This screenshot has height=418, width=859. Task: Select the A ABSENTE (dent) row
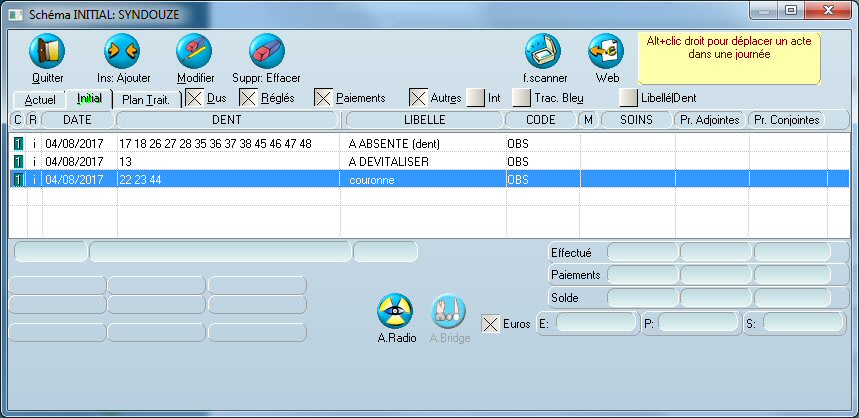(x=430, y=144)
